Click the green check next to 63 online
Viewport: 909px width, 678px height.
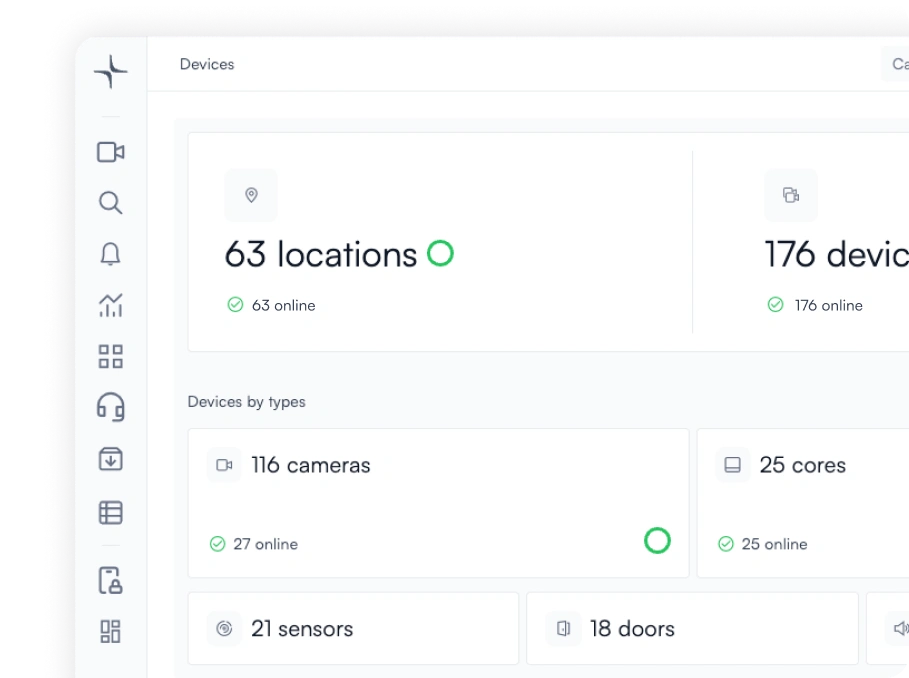pyautogui.click(x=235, y=305)
